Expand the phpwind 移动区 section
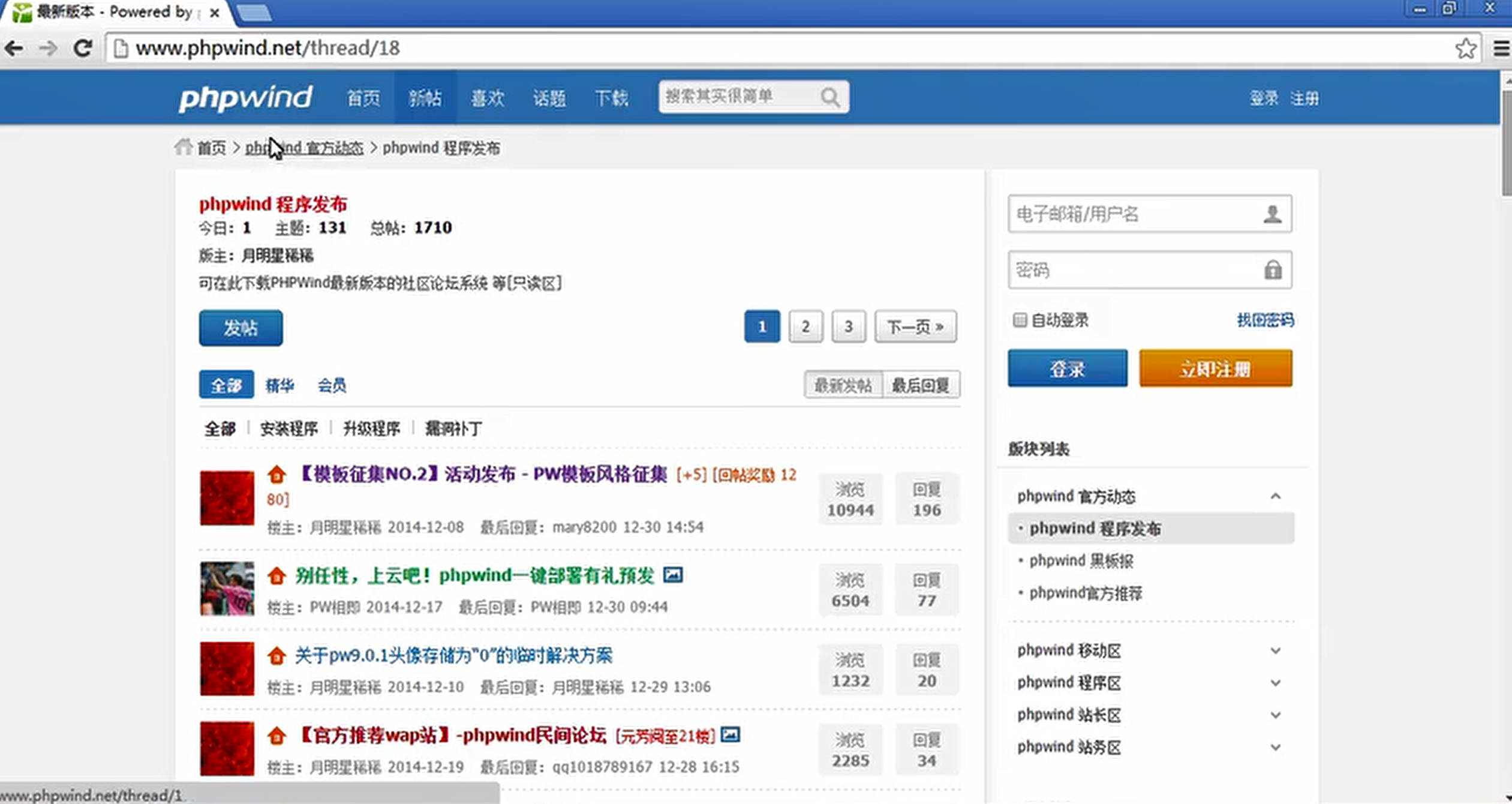 click(1275, 650)
